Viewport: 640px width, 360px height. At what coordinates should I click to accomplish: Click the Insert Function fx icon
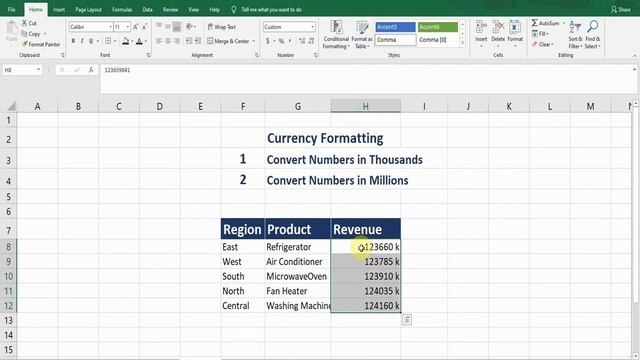click(91, 70)
